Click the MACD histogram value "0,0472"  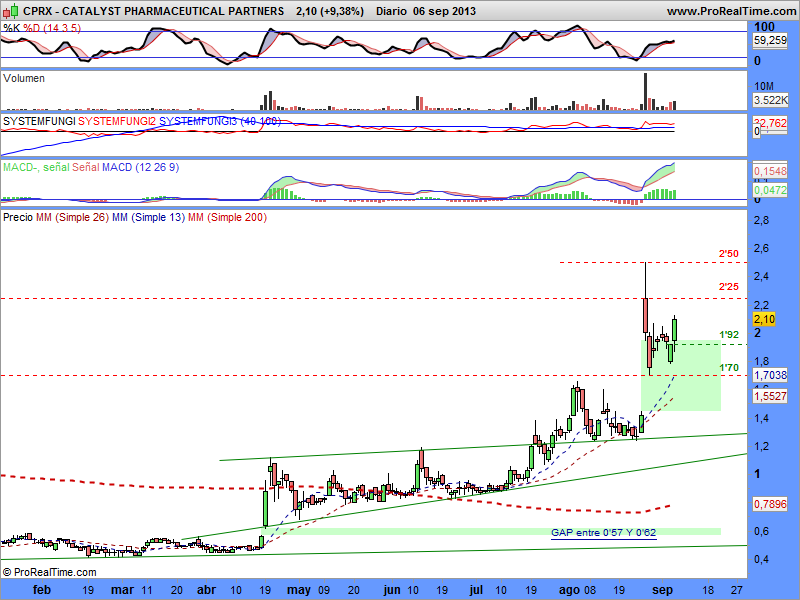(770, 190)
